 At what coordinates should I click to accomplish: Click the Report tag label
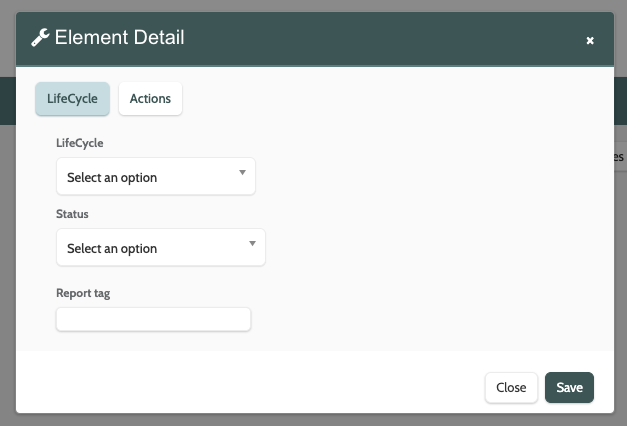pyautogui.click(x=84, y=293)
